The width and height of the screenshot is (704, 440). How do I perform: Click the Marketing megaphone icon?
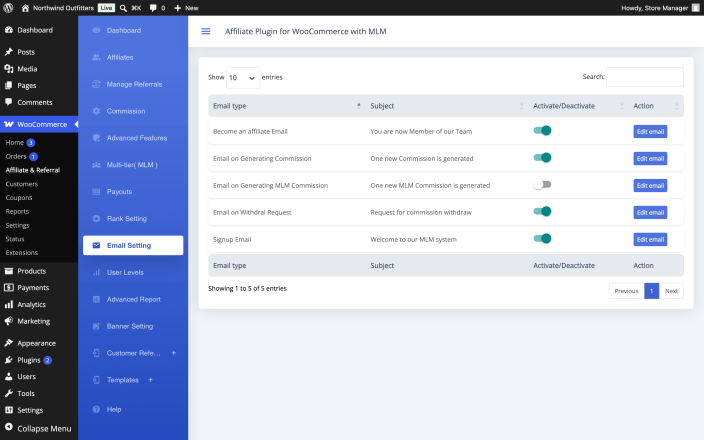pyautogui.click(x=9, y=321)
